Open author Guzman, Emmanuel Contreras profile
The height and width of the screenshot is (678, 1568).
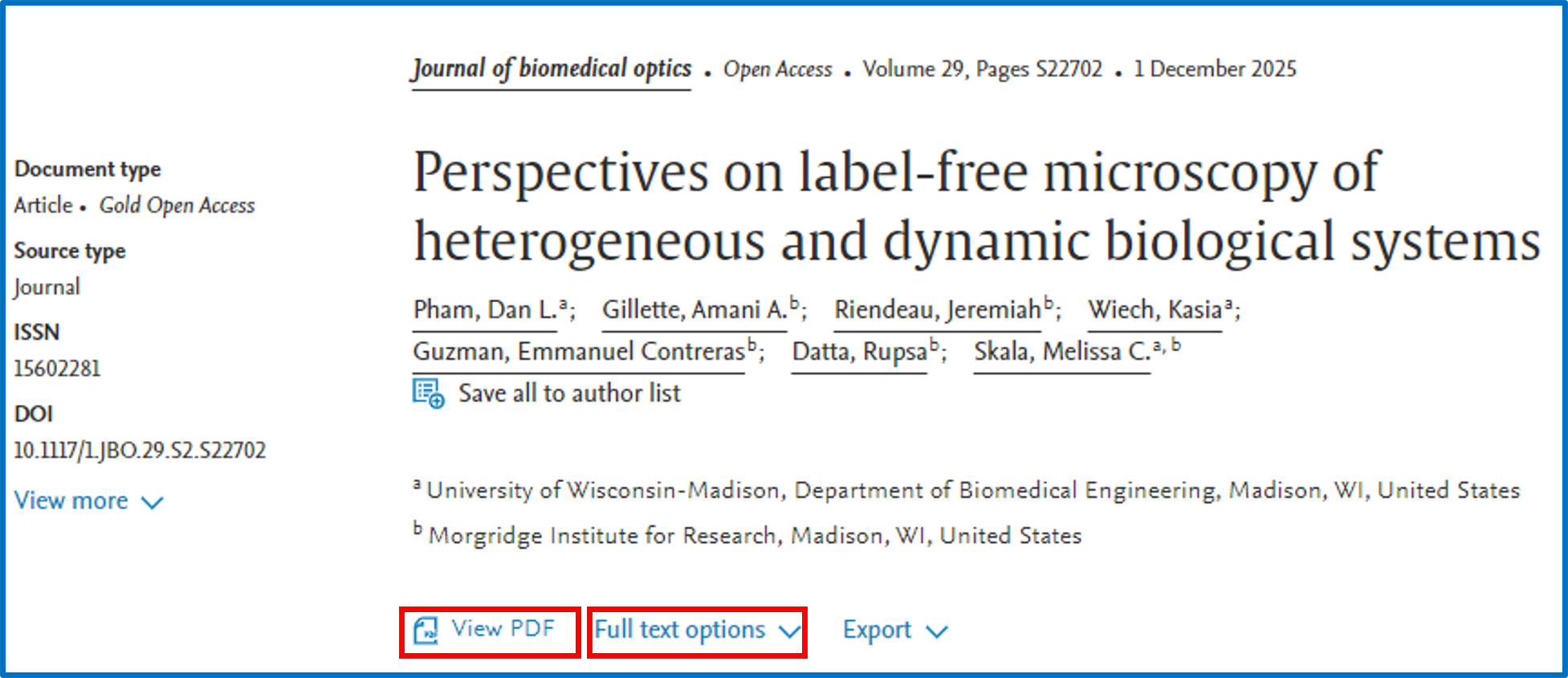point(579,352)
